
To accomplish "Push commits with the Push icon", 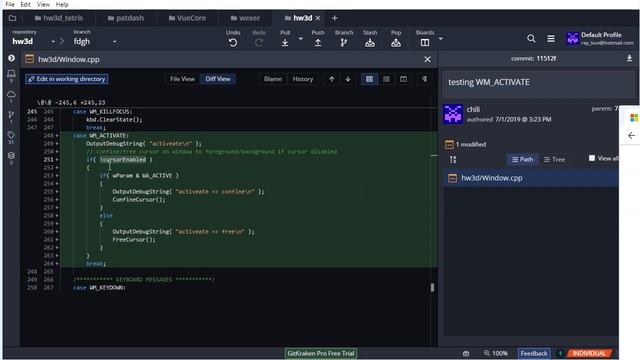I will (x=318, y=42).
